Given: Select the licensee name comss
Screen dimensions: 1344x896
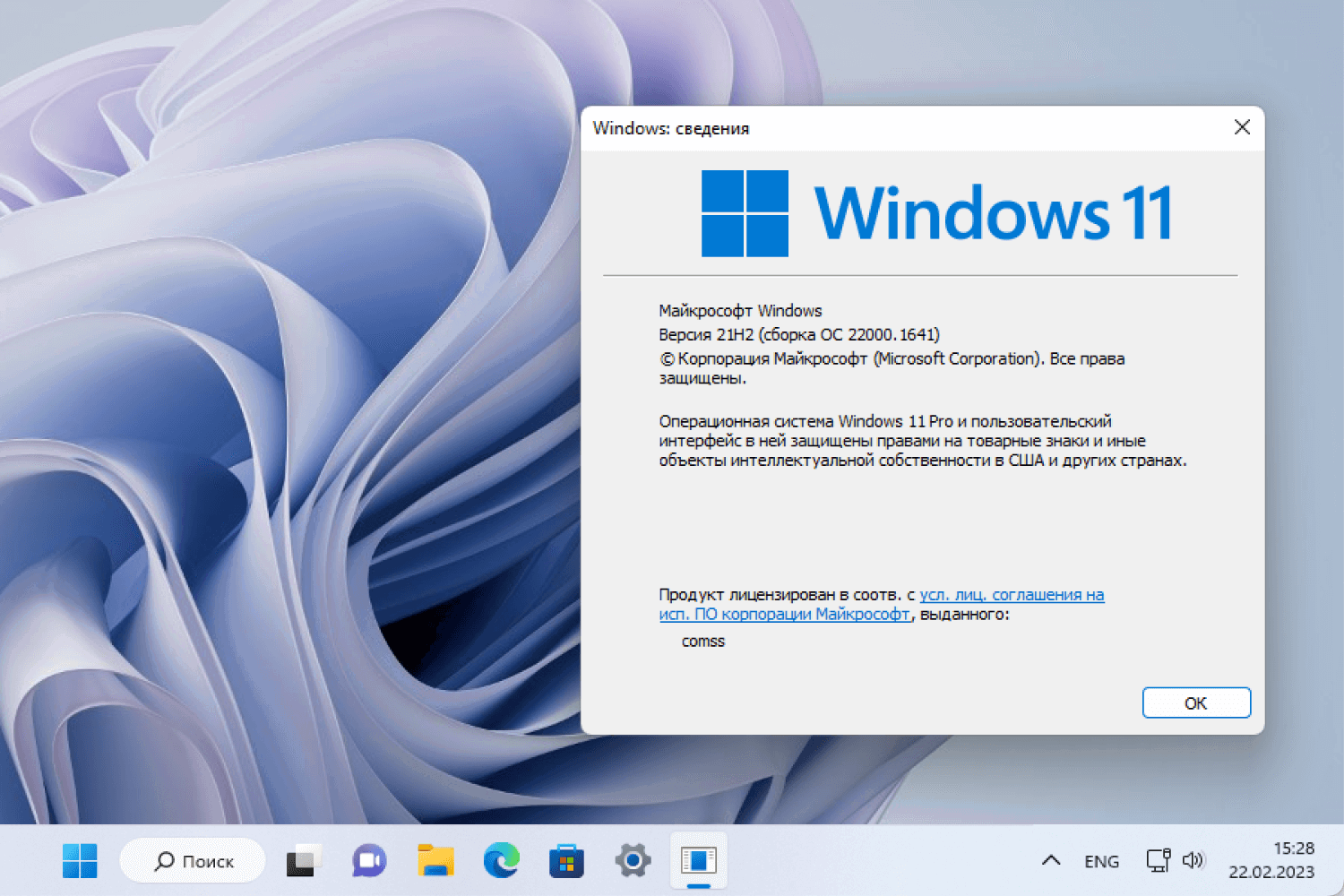Looking at the screenshot, I should coord(702,641).
